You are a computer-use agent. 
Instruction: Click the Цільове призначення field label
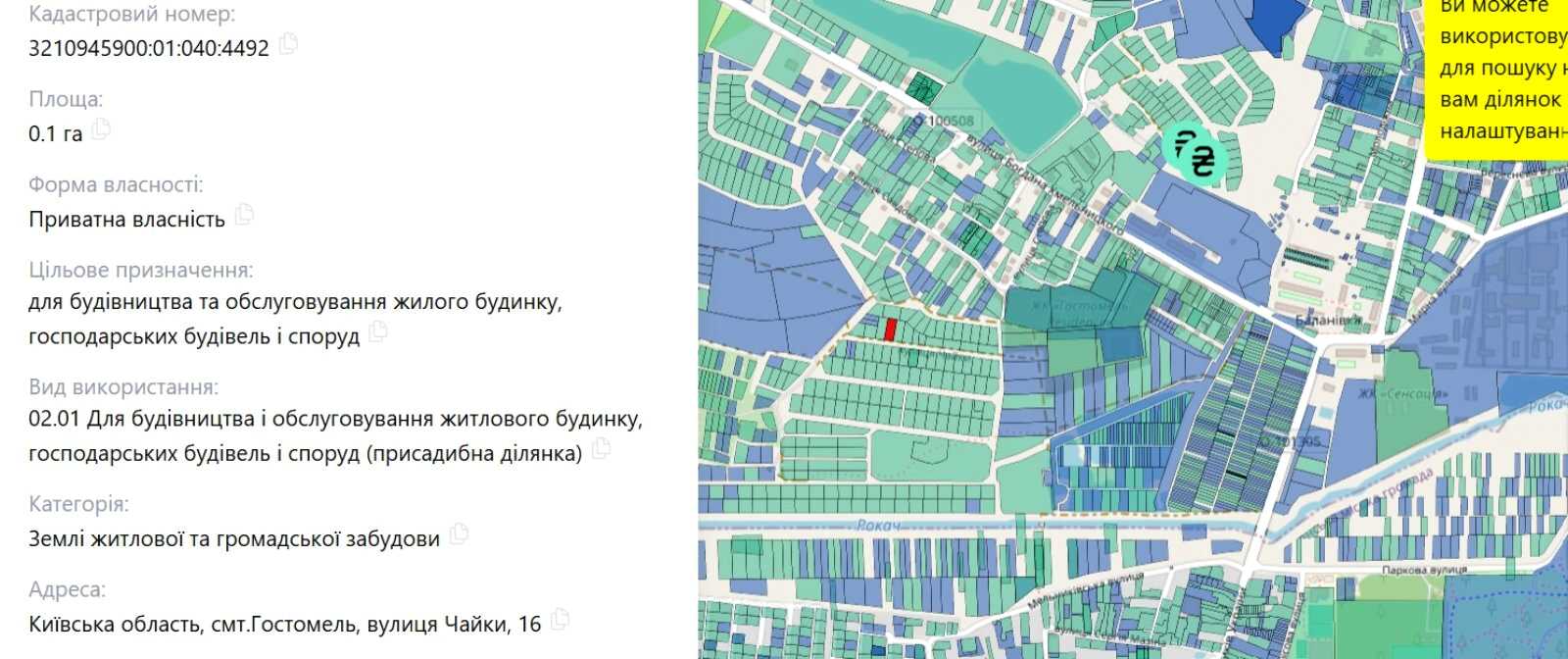(x=140, y=270)
